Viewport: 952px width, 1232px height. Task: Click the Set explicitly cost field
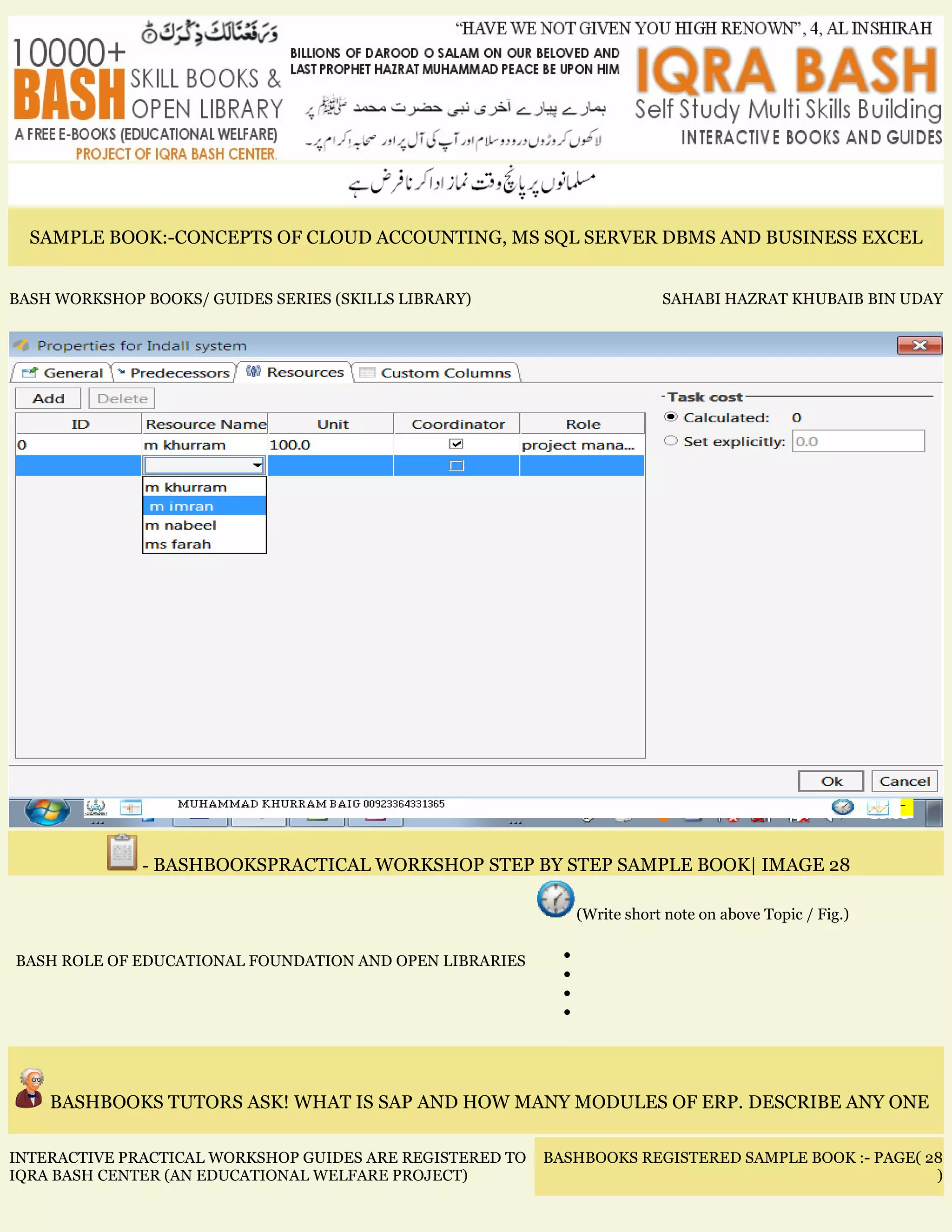859,441
